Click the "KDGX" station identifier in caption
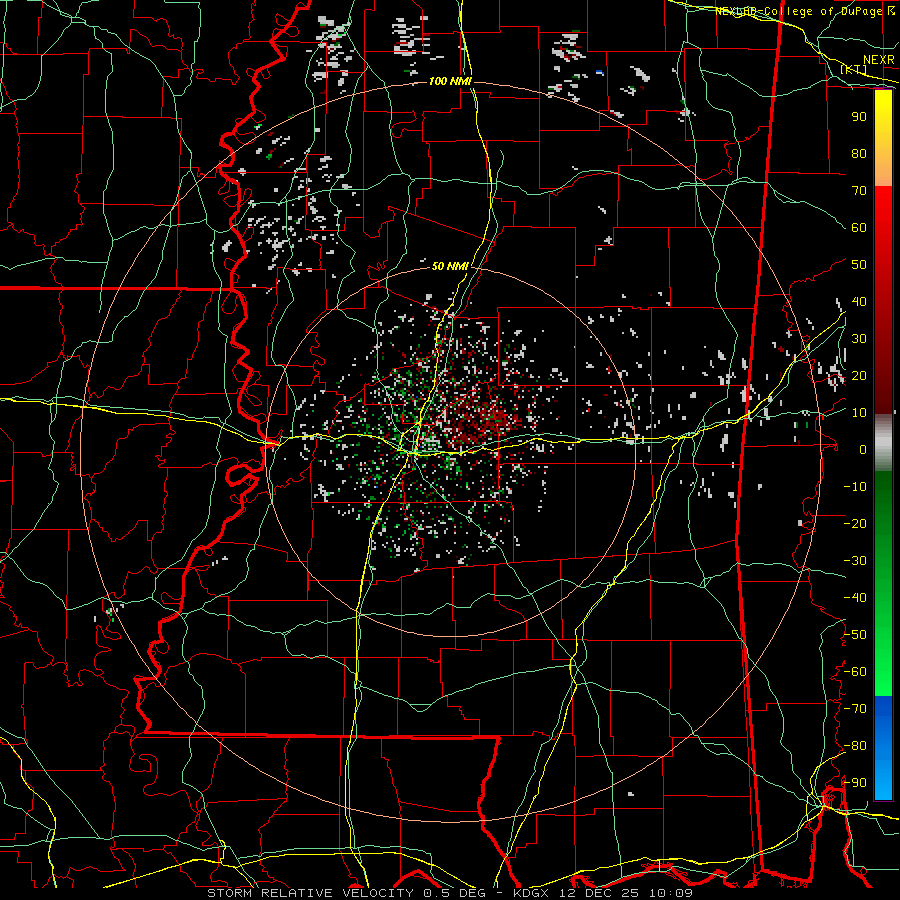900x900 pixels. coord(530,893)
